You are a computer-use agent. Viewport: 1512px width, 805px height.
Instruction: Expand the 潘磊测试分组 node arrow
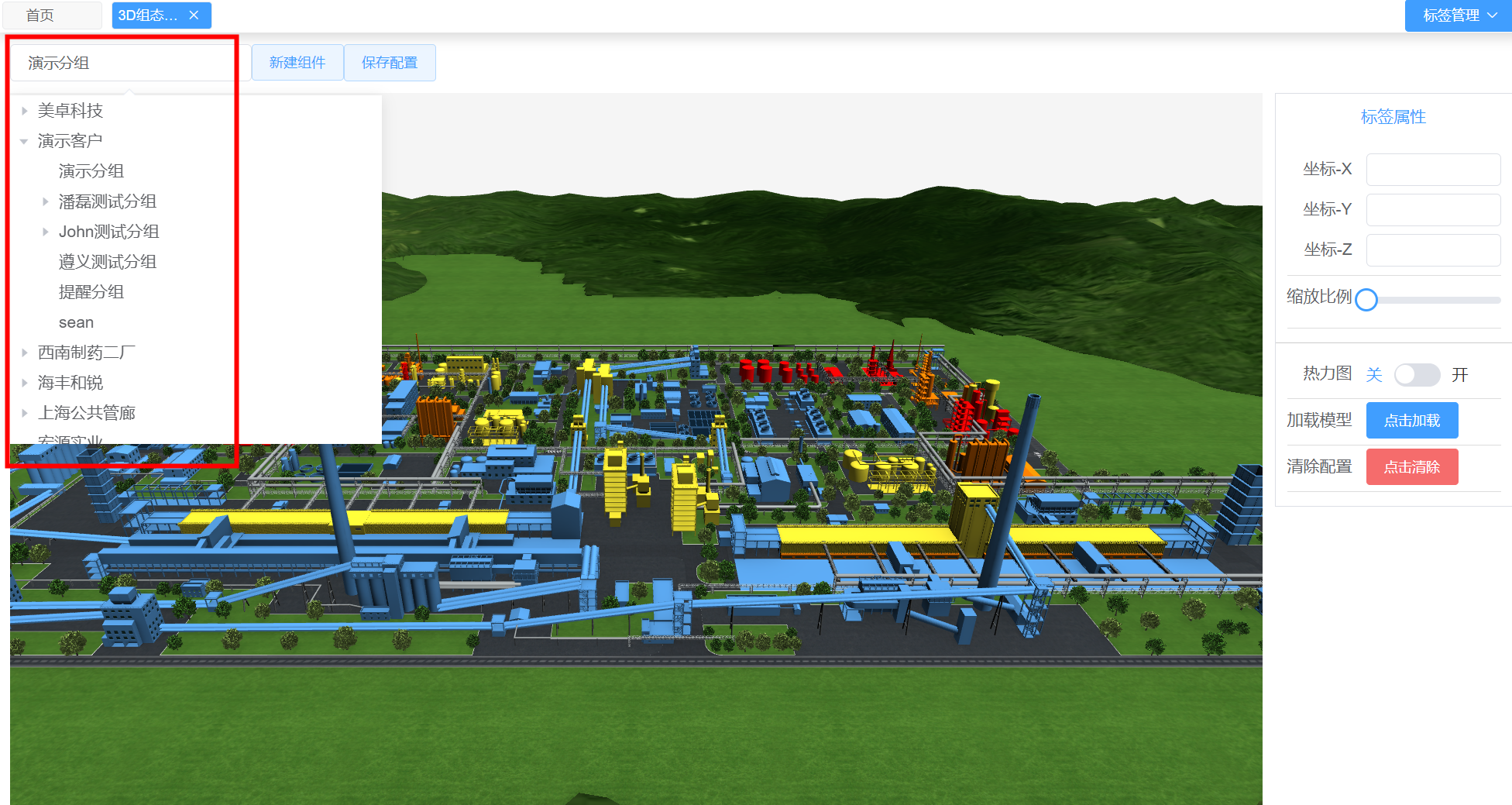pyautogui.click(x=46, y=201)
